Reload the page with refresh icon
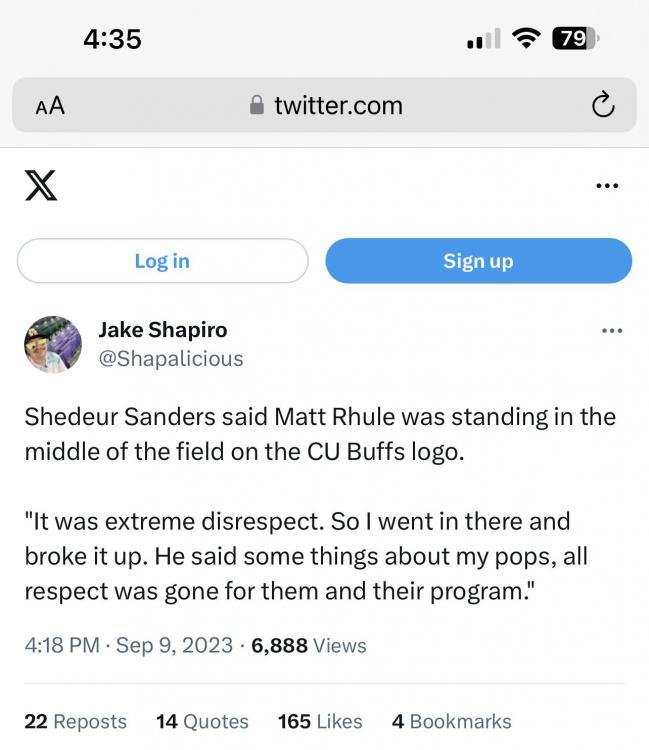Viewport: 649px width, 750px height. pyautogui.click(x=602, y=105)
